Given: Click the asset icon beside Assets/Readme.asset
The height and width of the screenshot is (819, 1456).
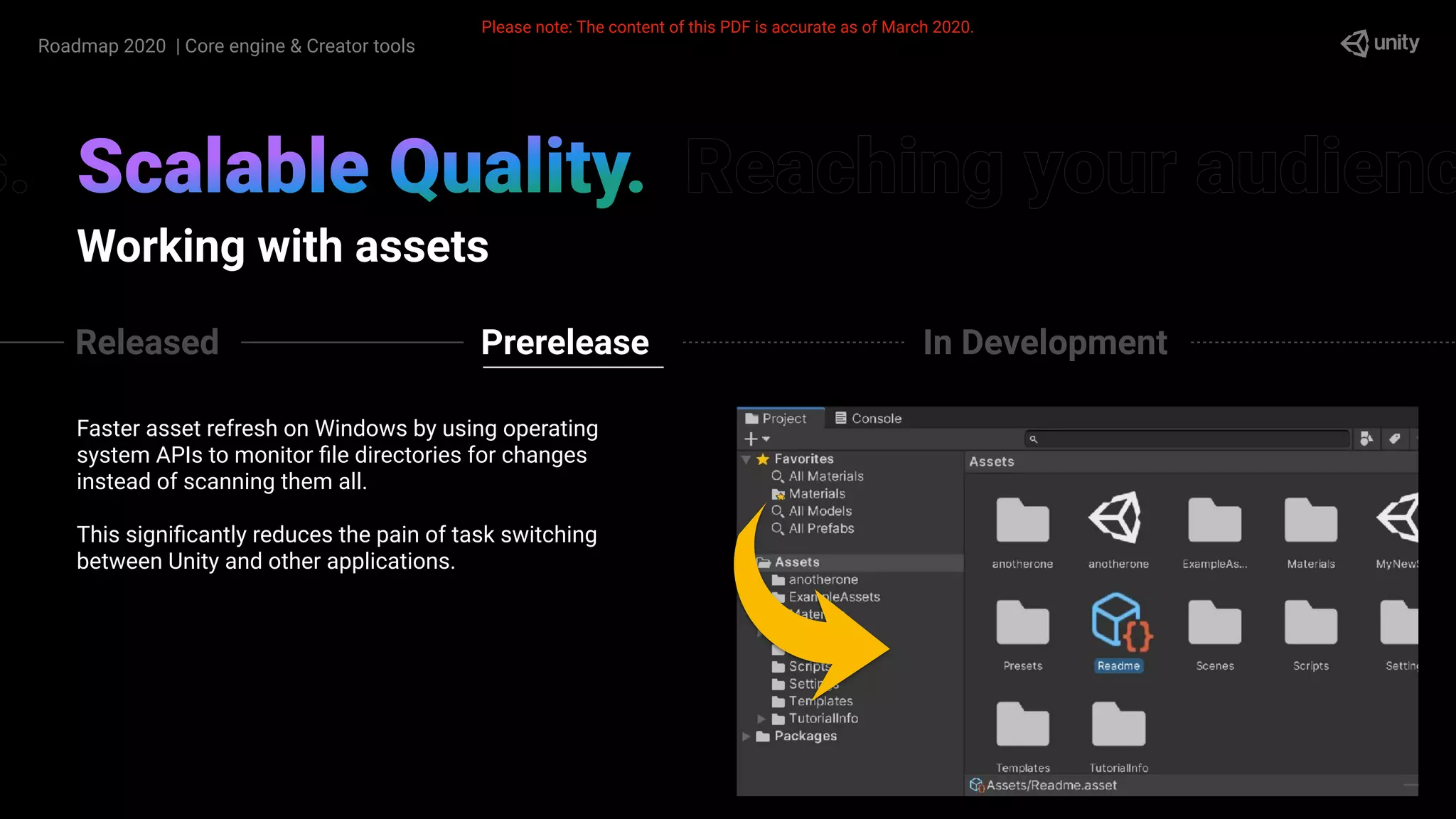Looking at the screenshot, I should (x=977, y=786).
